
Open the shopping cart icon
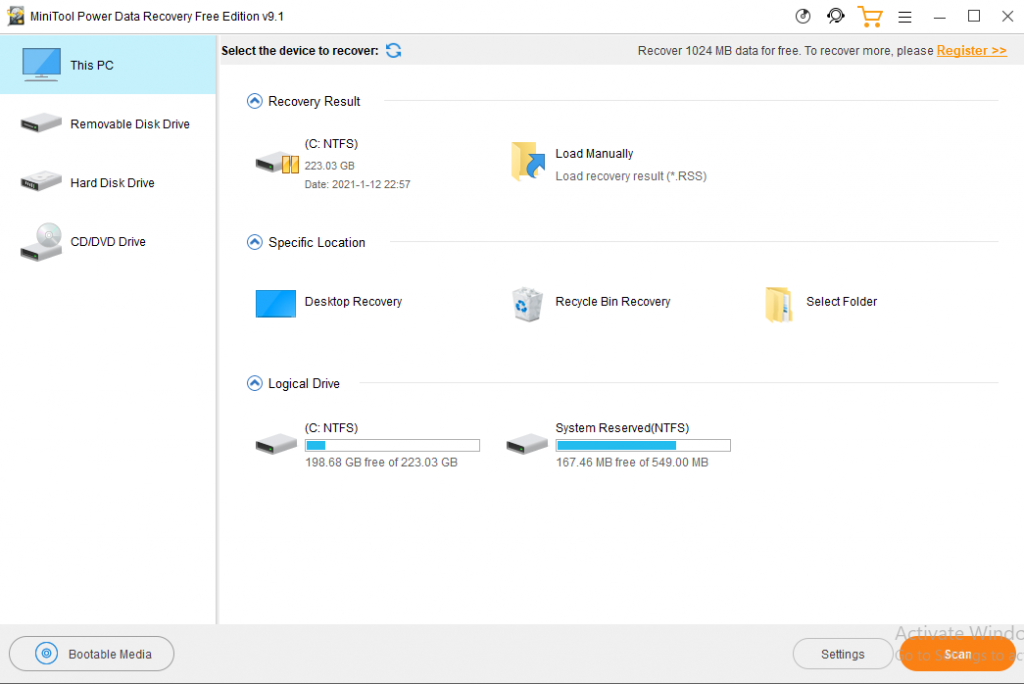(x=870, y=16)
